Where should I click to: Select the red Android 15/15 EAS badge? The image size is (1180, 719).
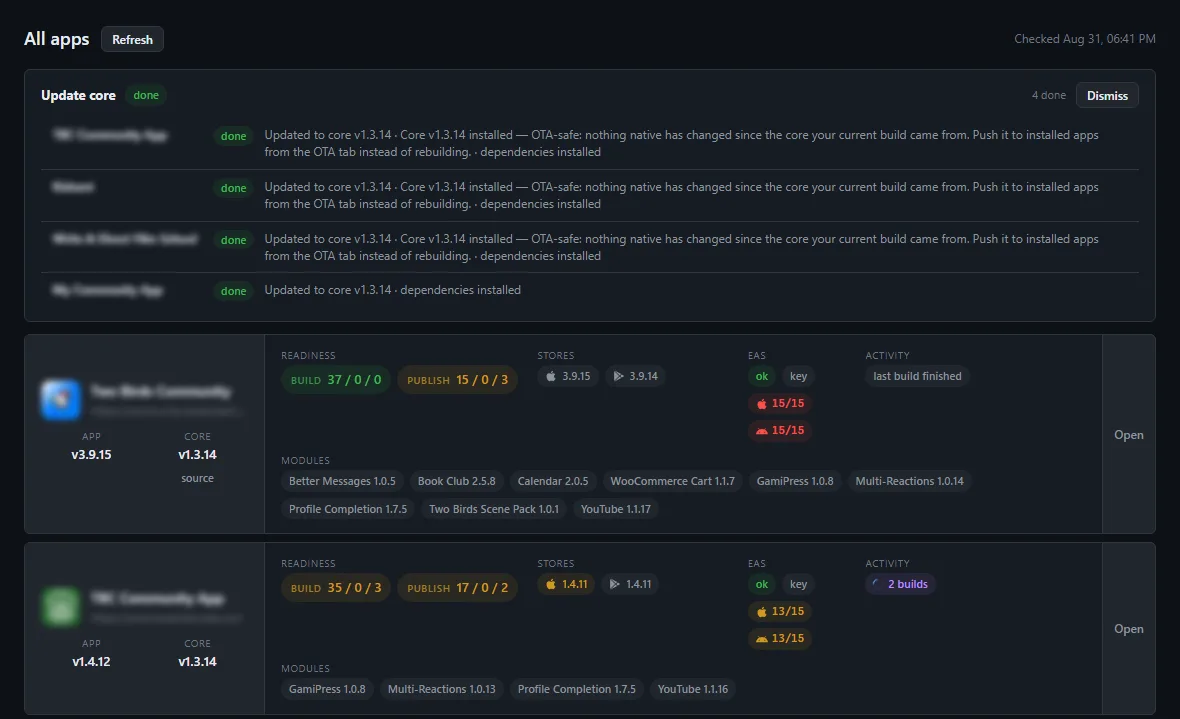click(x=780, y=431)
